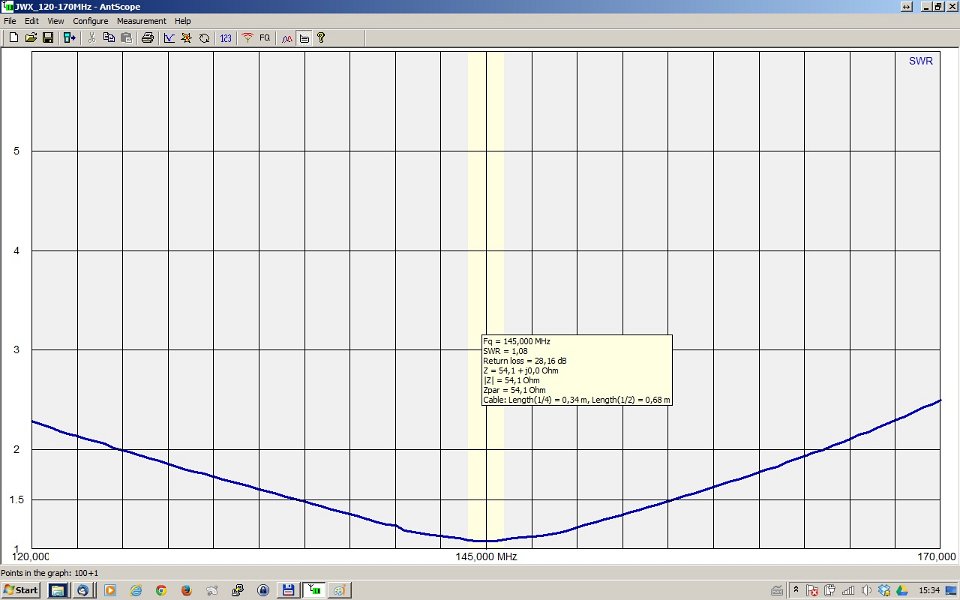Click the Copy toolbar icon

[108, 38]
